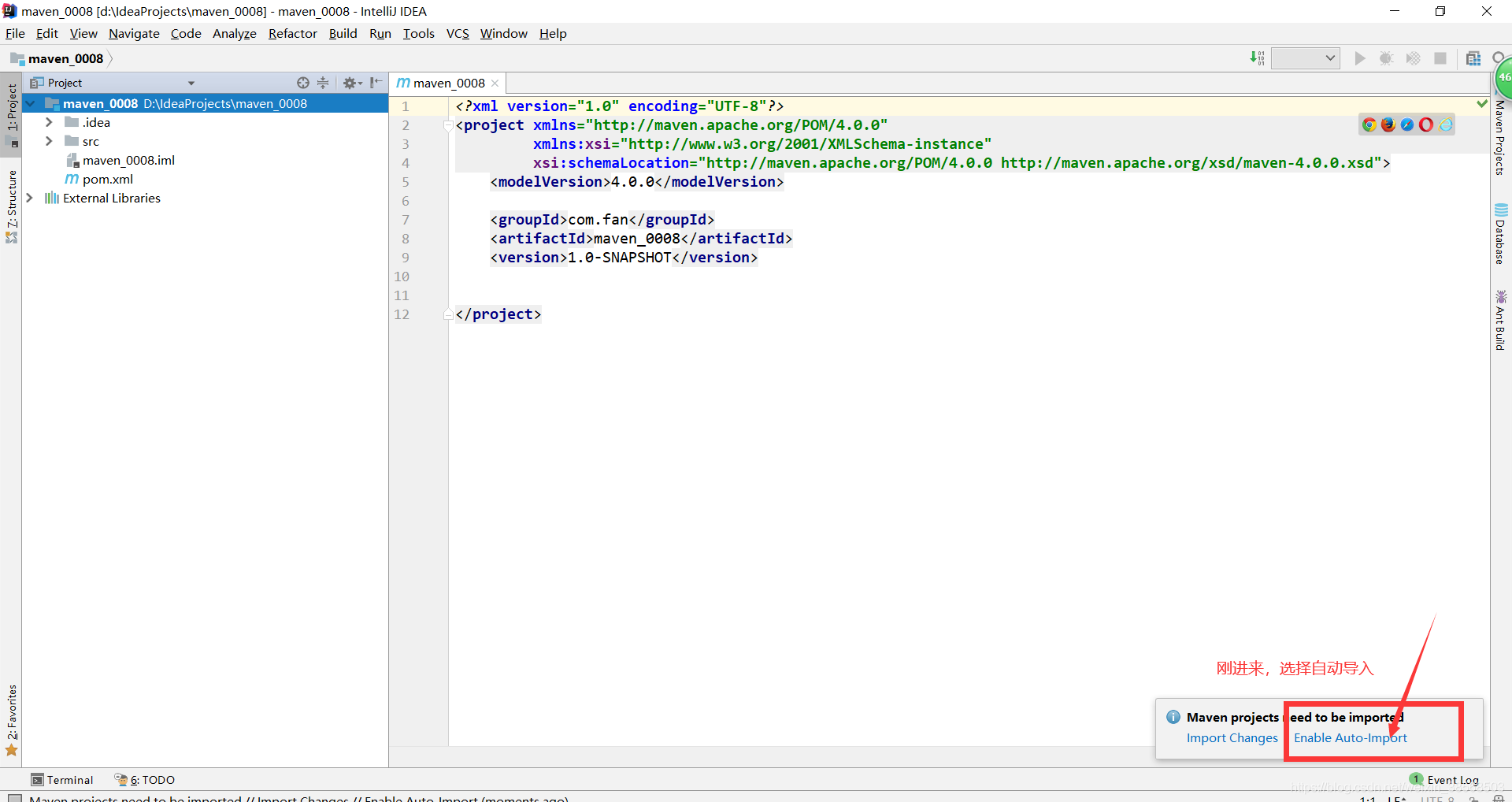Expand the src folder
The image size is (1512, 802).
[49, 141]
